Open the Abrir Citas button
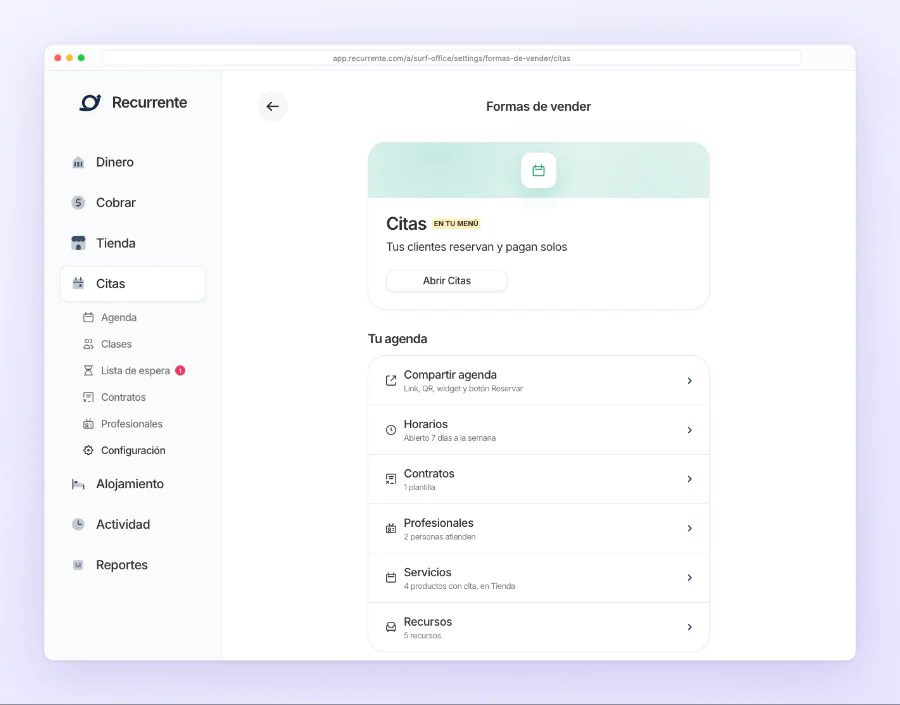 click(447, 281)
